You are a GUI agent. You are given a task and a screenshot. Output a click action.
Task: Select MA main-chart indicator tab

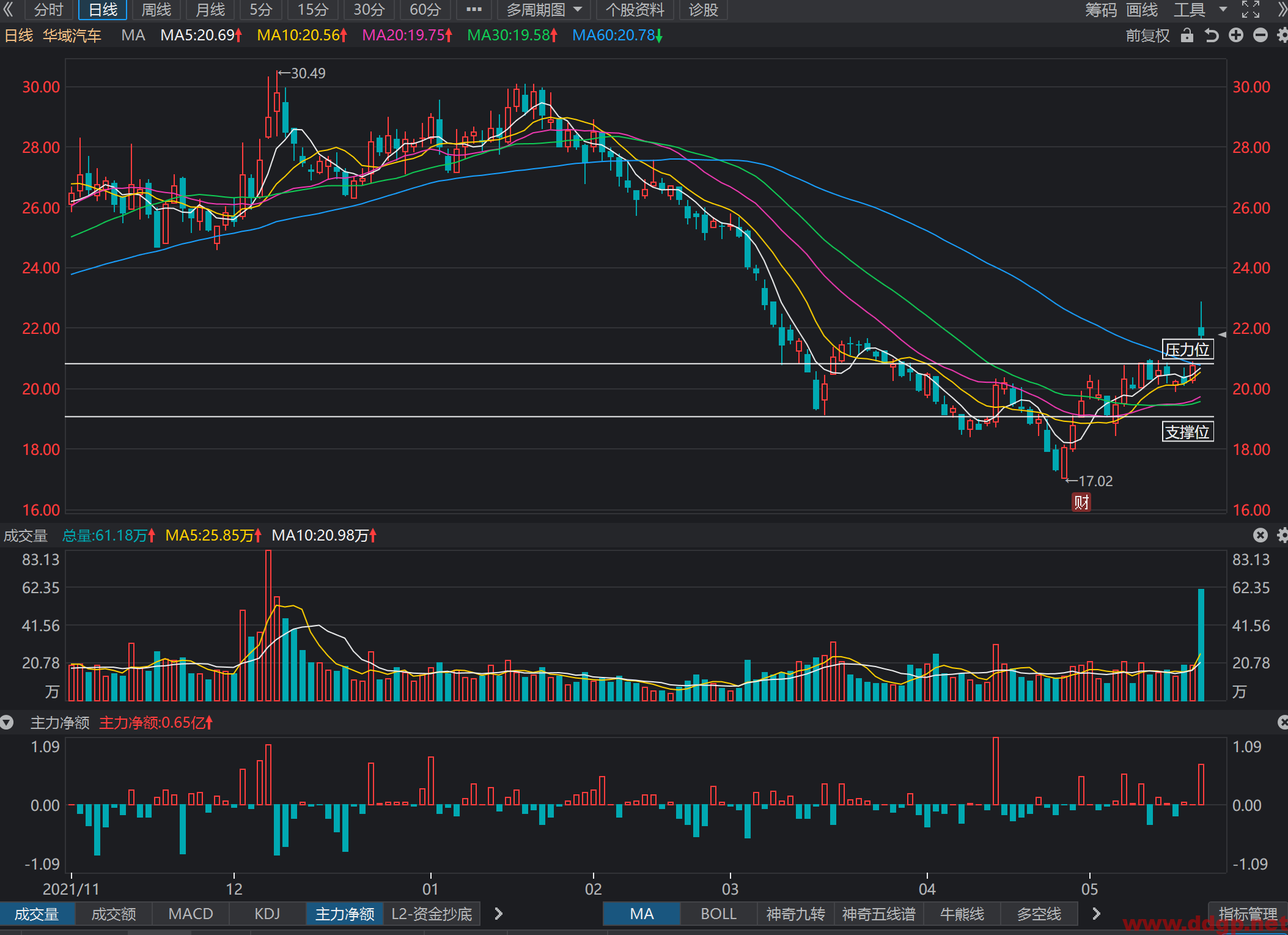[x=641, y=914]
